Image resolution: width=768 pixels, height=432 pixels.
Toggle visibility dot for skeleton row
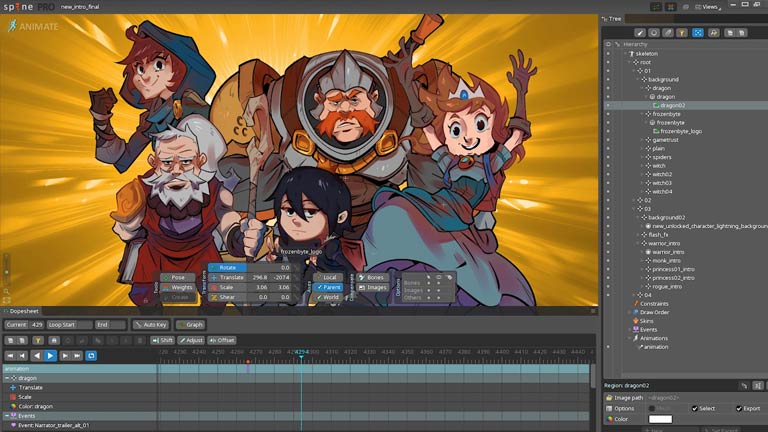[x=608, y=53]
